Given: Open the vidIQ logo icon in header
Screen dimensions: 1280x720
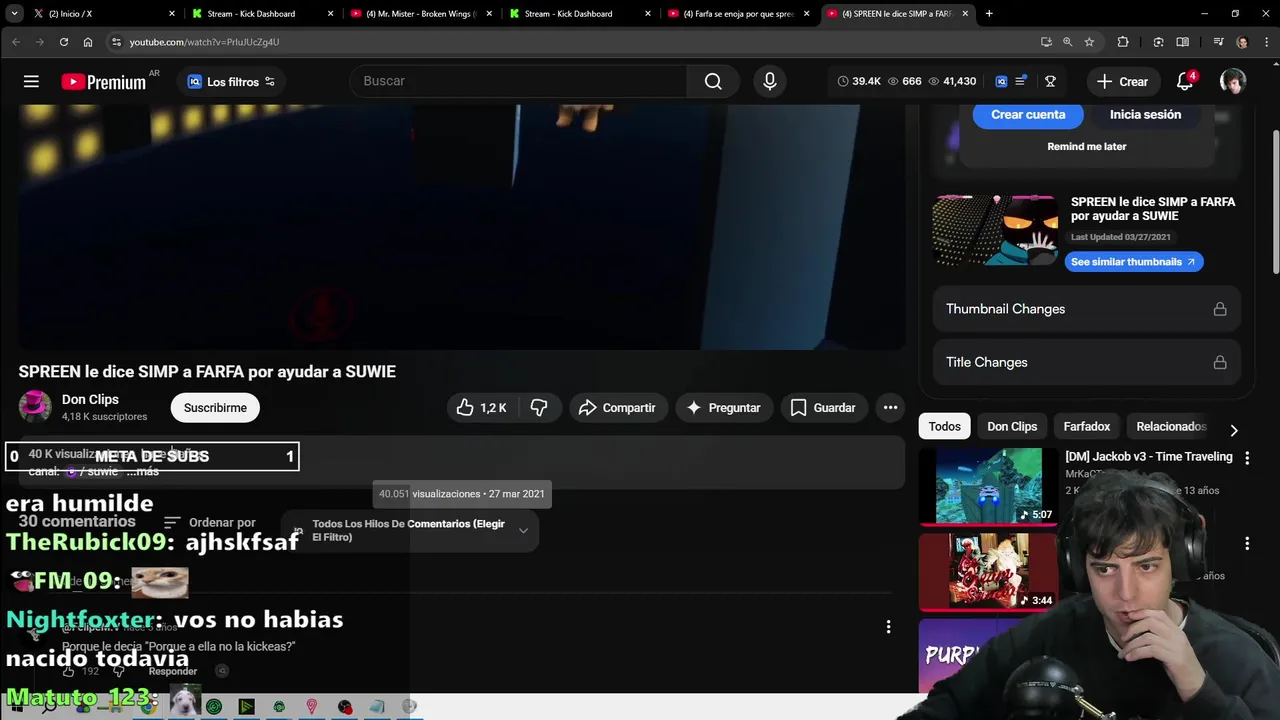Looking at the screenshot, I should pyautogui.click(x=1001, y=82).
